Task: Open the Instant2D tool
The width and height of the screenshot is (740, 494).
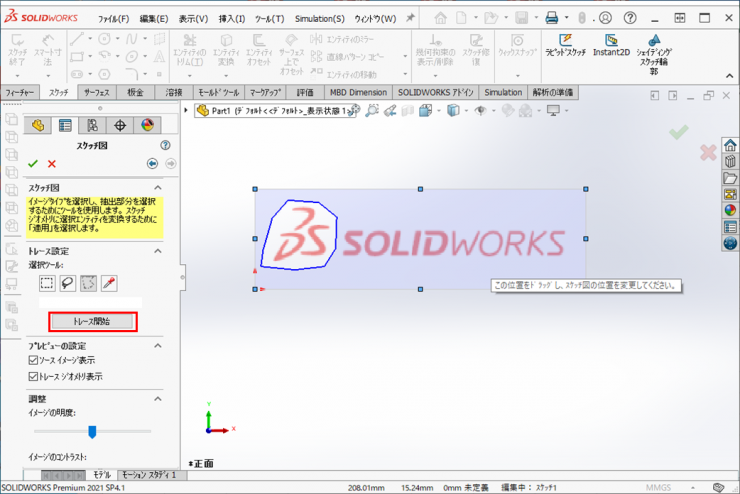Action: (x=611, y=45)
